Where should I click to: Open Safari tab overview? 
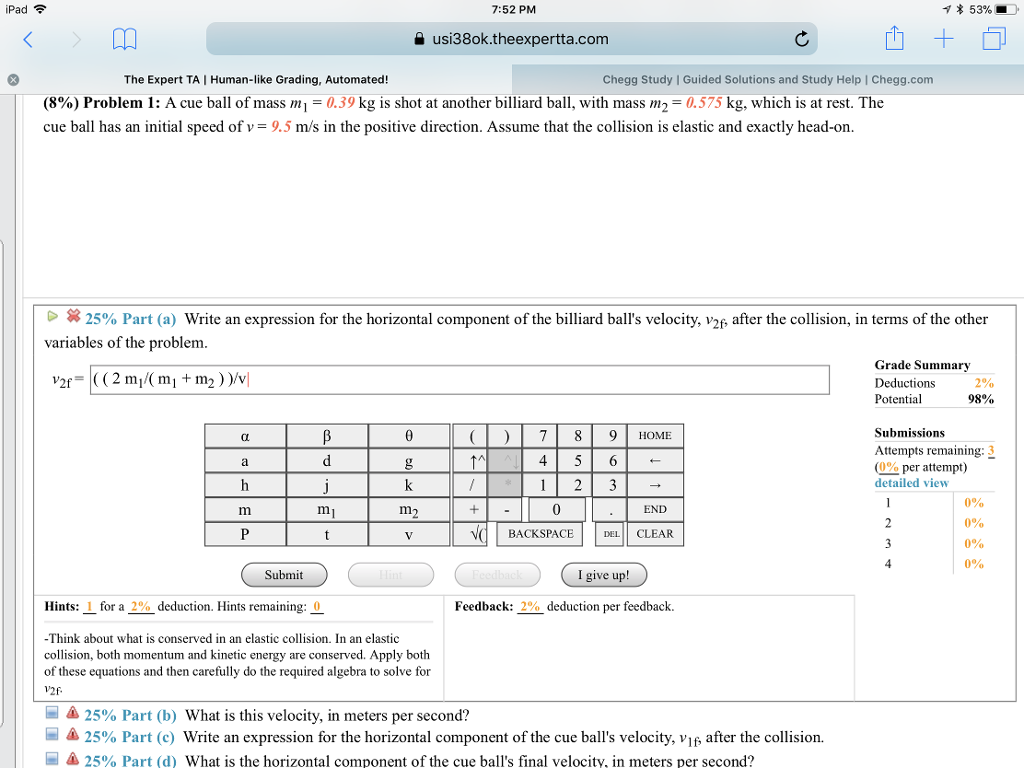[995, 38]
